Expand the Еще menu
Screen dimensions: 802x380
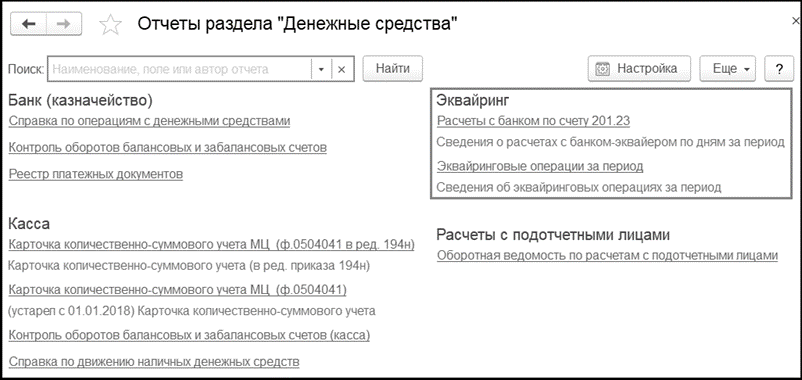[727, 69]
